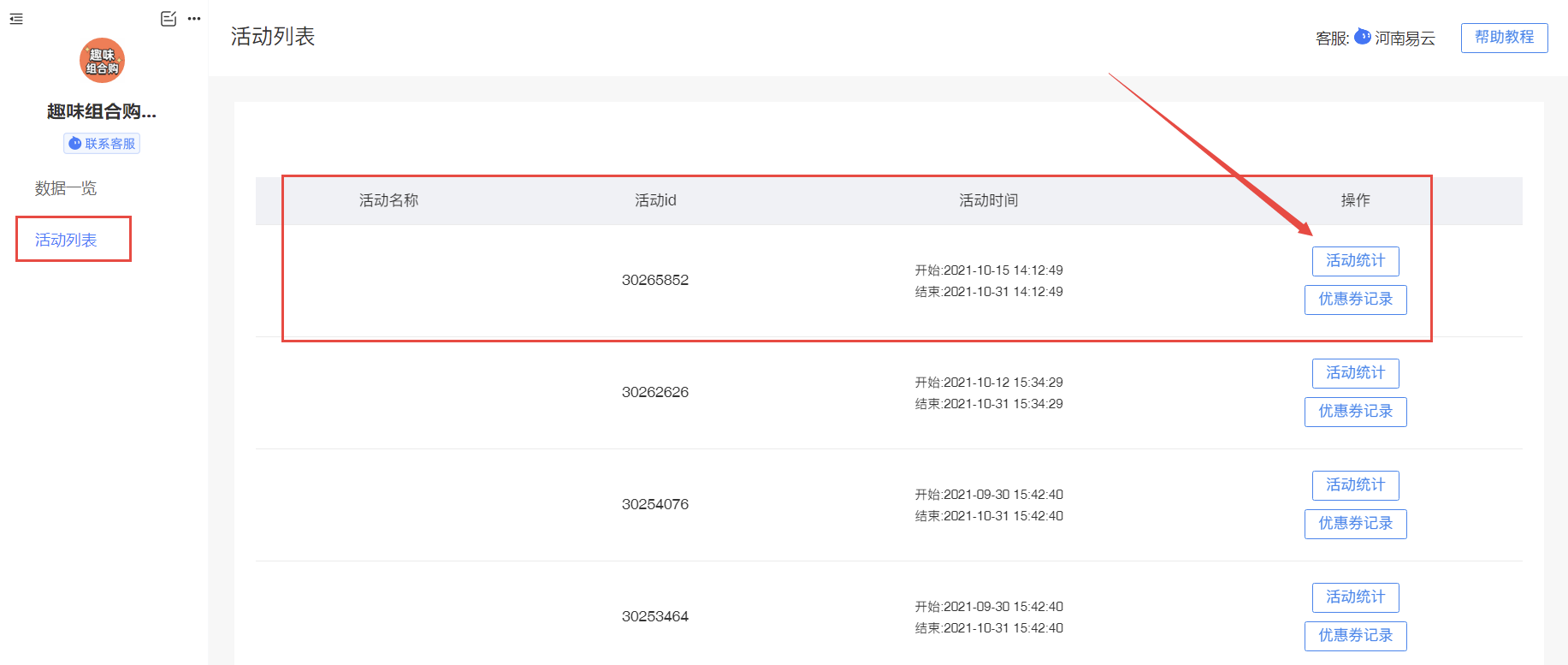Open the 帮助教程 help tutorial

point(1504,38)
